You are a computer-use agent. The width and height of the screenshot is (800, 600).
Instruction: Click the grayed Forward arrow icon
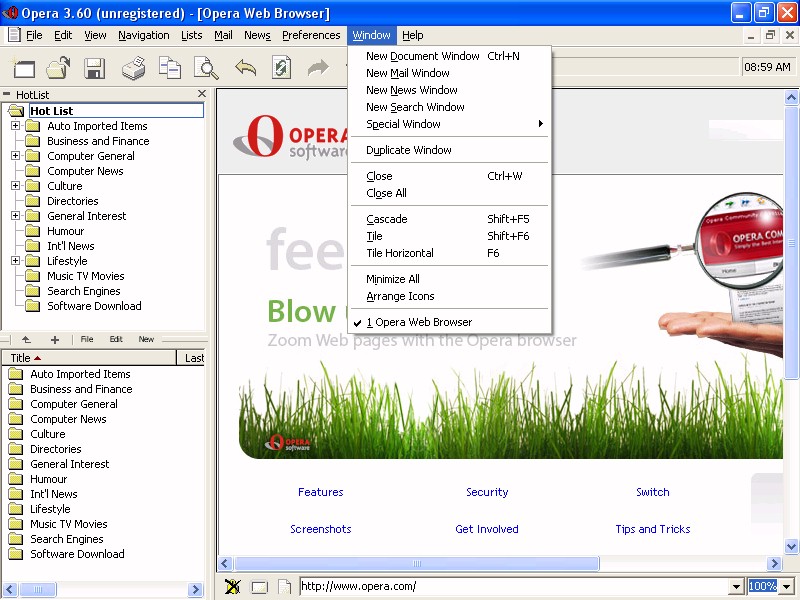coord(318,68)
